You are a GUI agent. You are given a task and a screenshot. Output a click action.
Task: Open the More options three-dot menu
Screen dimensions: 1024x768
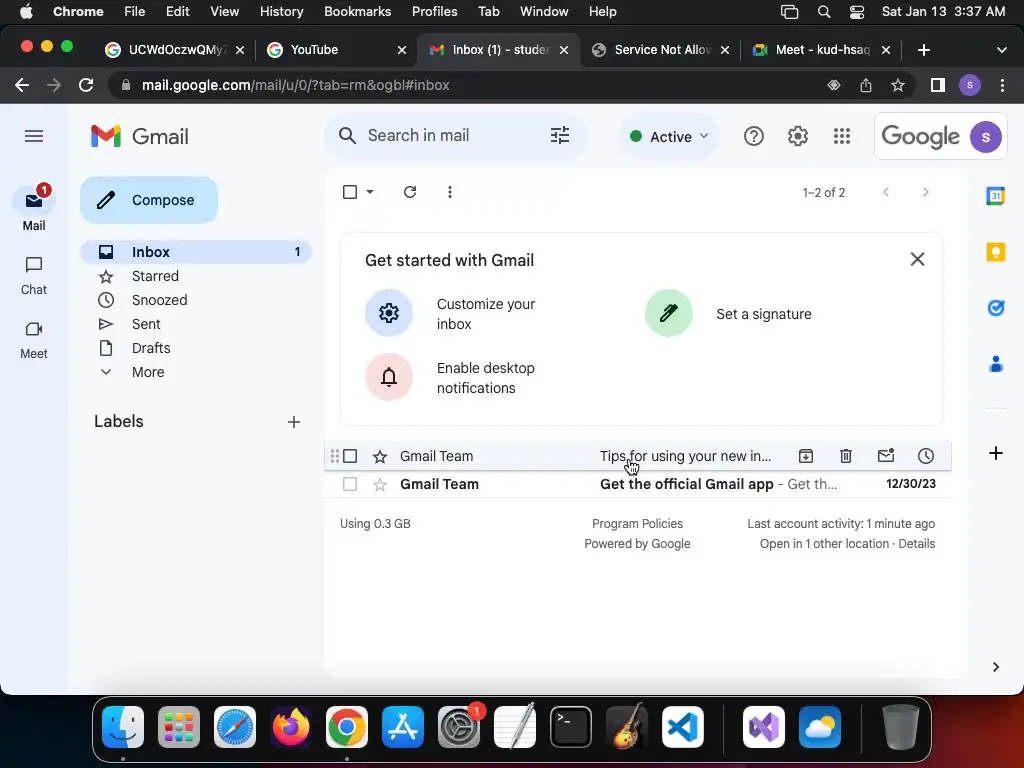(x=449, y=192)
